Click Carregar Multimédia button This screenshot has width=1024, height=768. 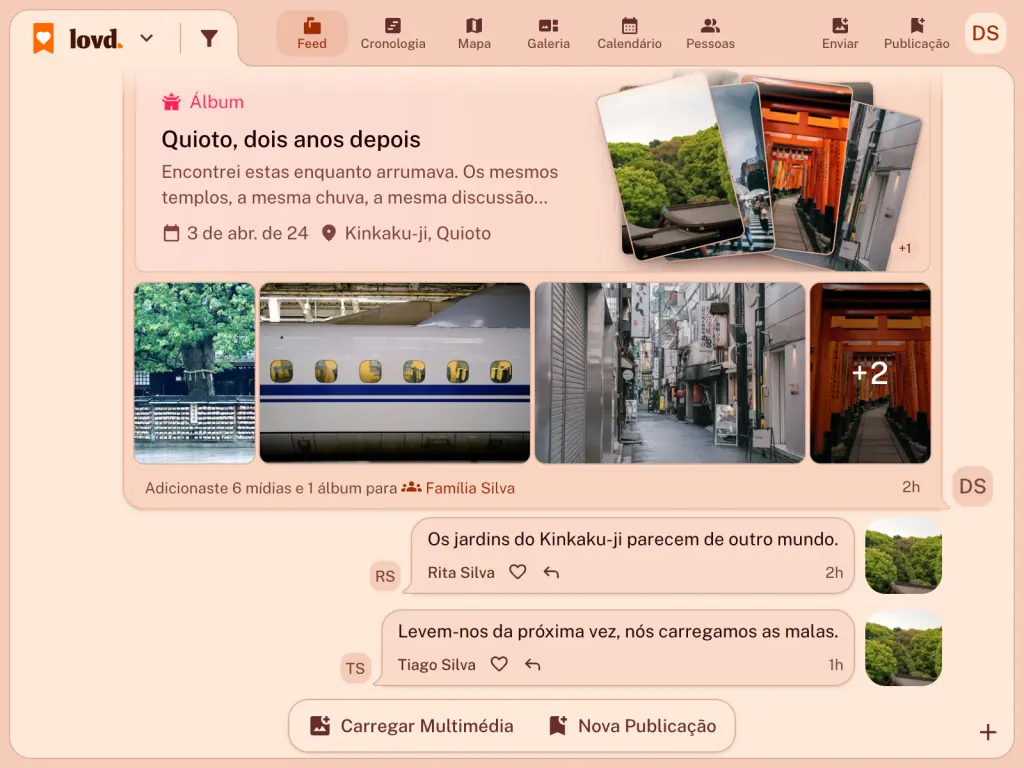[x=411, y=726]
